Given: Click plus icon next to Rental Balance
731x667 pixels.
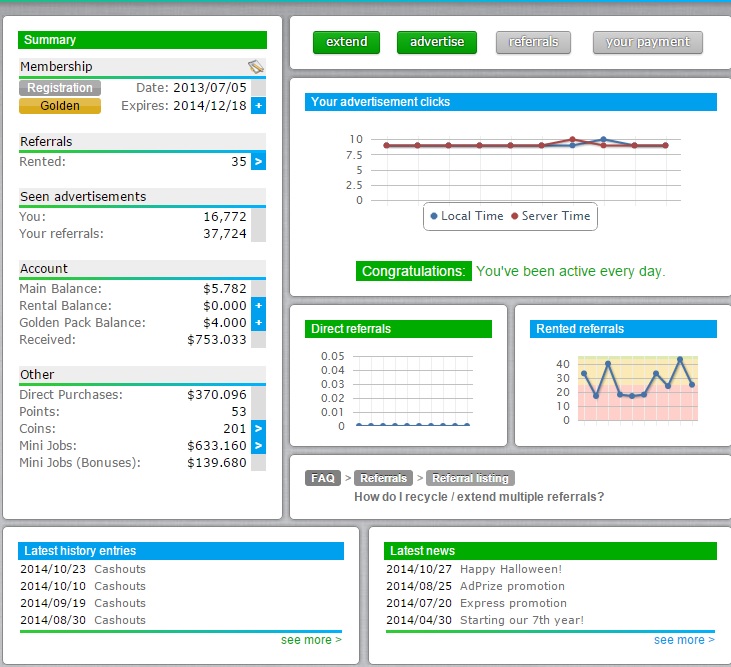Looking at the screenshot, I should (x=259, y=305).
